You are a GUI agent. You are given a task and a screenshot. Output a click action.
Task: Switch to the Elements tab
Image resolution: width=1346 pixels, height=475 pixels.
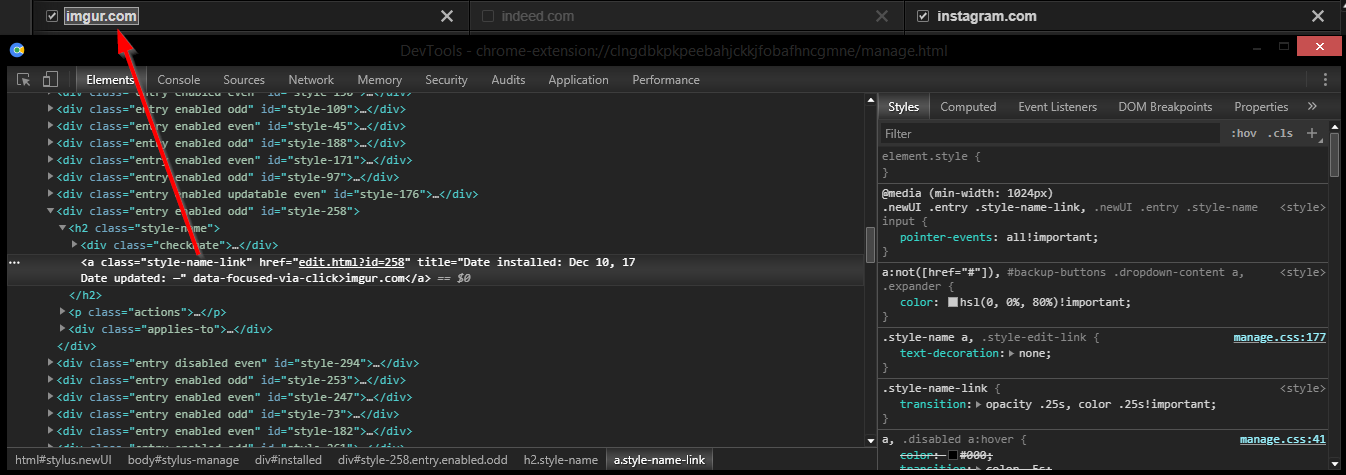pyautogui.click(x=110, y=80)
